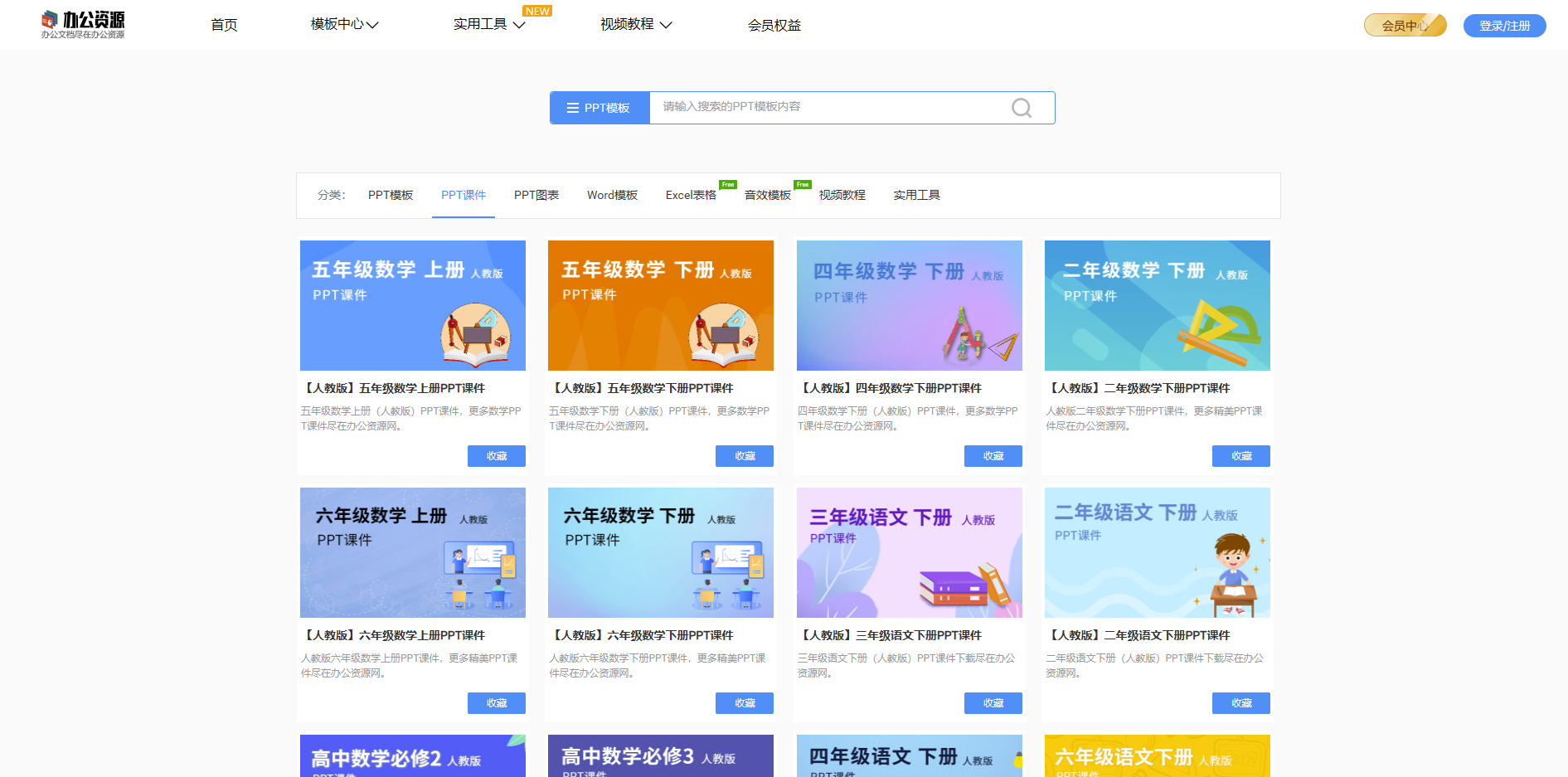Switch to the Word模板 category tab

(x=612, y=195)
